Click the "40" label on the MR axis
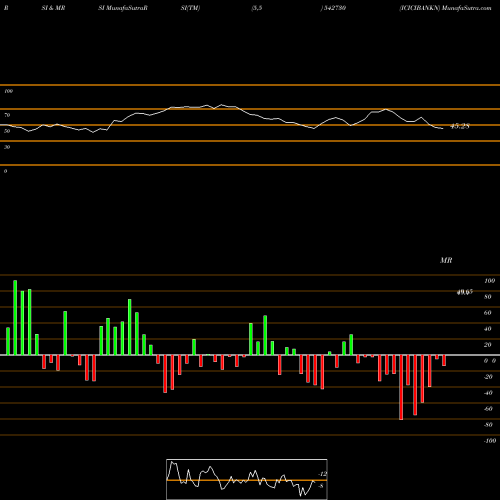 click(488, 329)
